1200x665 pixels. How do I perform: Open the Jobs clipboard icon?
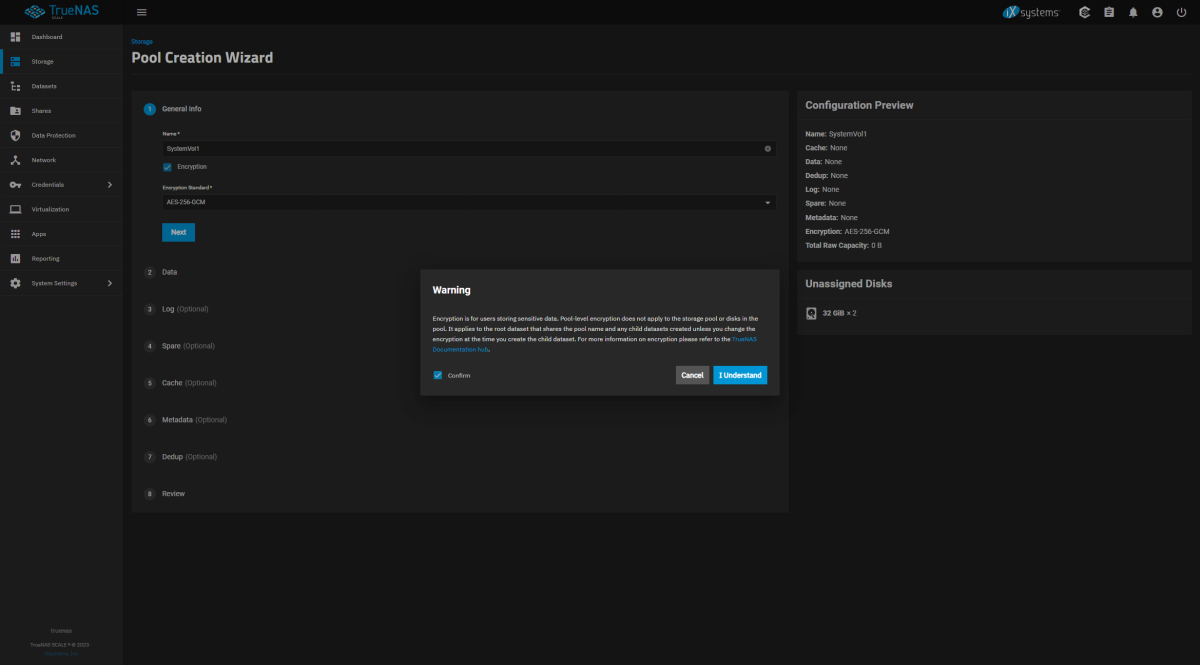click(x=1109, y=12)
